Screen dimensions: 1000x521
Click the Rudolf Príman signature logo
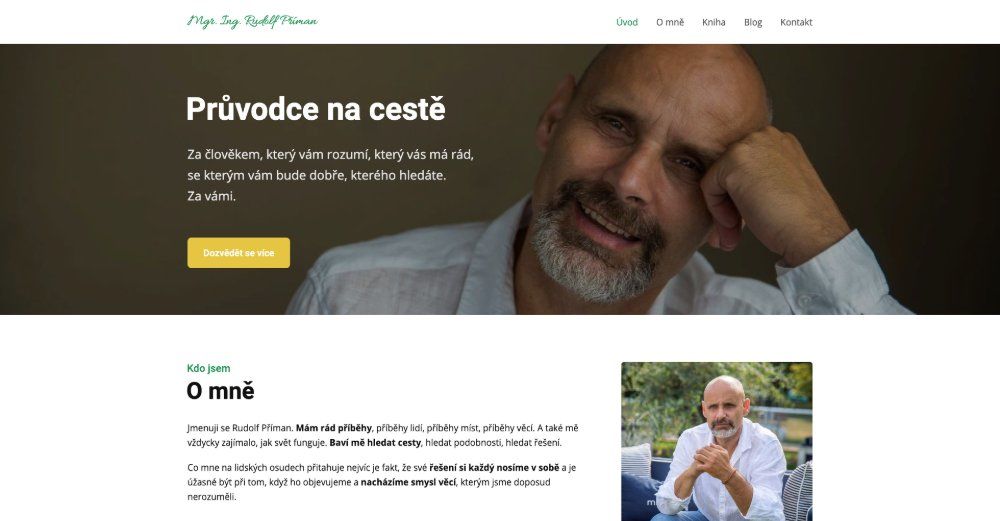click(252, 22)
